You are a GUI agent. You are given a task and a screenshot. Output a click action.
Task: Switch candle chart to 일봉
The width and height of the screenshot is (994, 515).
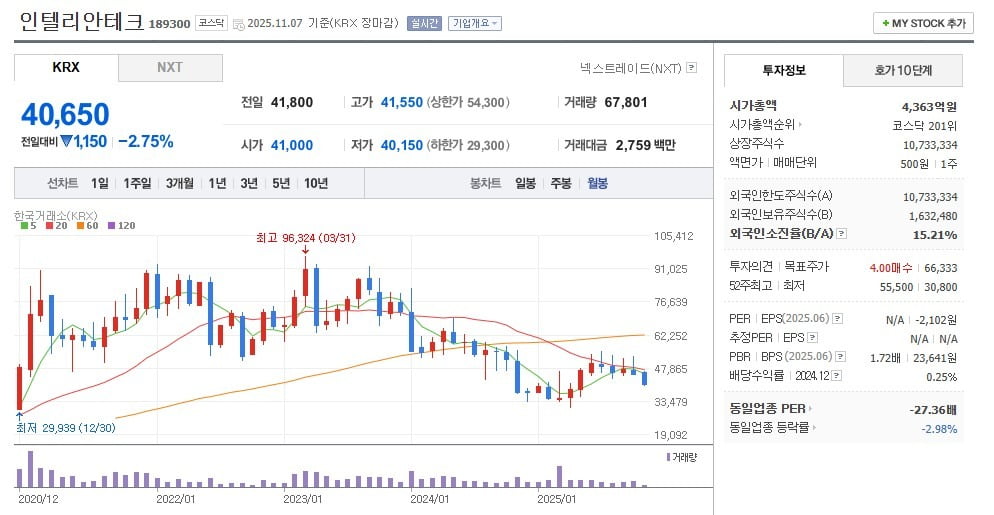525,183
